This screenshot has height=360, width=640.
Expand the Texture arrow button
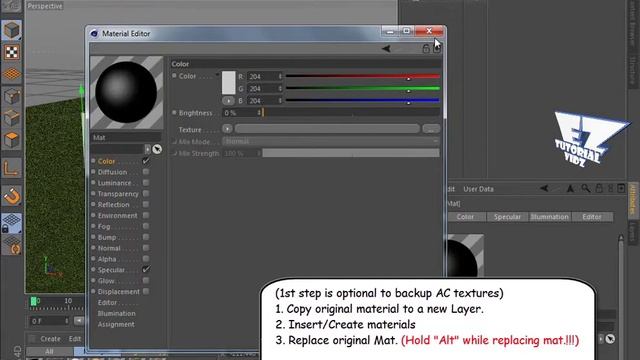227,129
